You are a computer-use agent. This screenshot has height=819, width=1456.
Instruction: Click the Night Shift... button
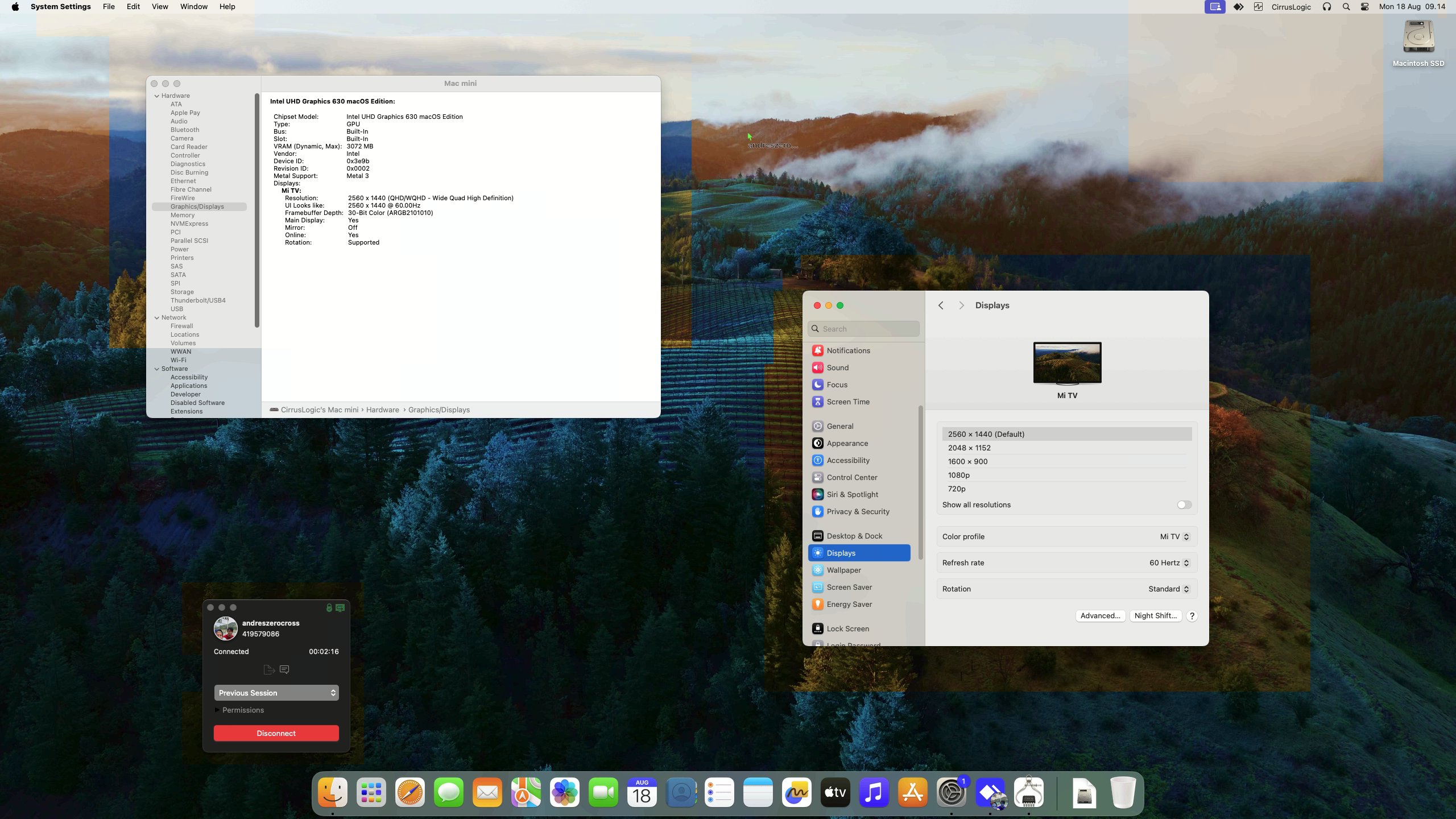coord(1155,615)
